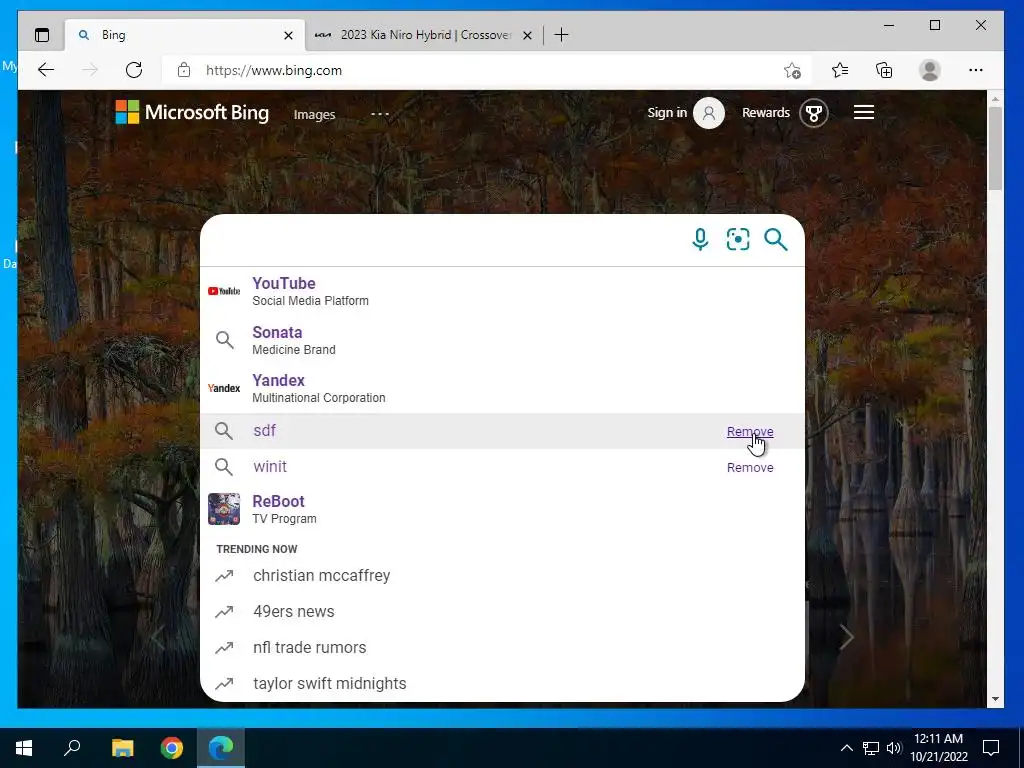Click the microphone voice search icon

pyautogui.click(x=700, y=239)
